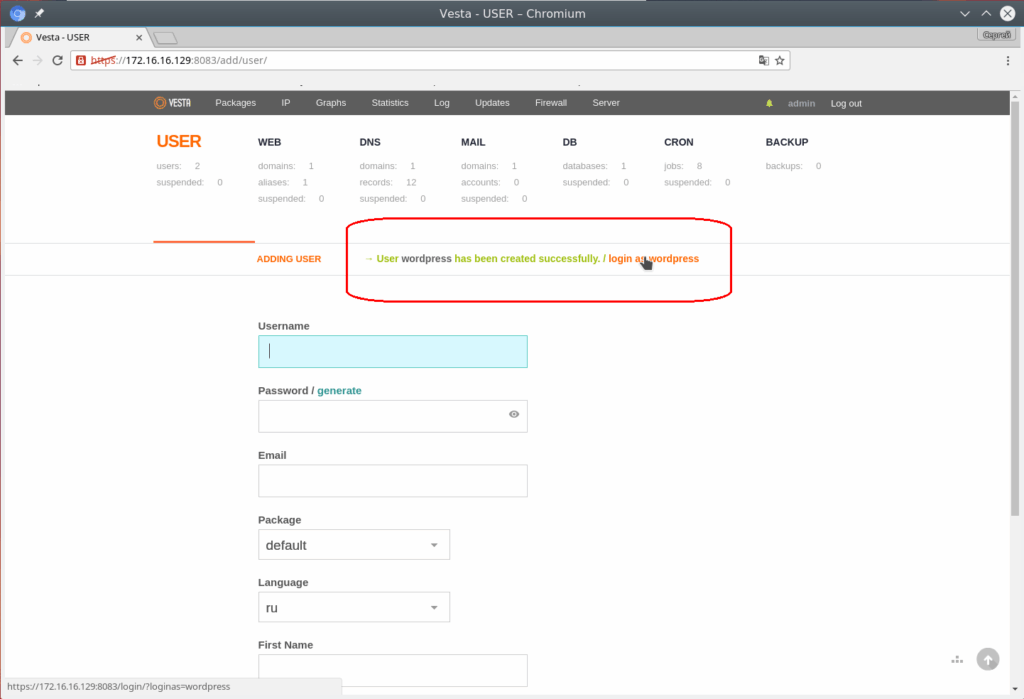Click the page vertical scrollbar
1024x699 pixels.
point(1014,307)
